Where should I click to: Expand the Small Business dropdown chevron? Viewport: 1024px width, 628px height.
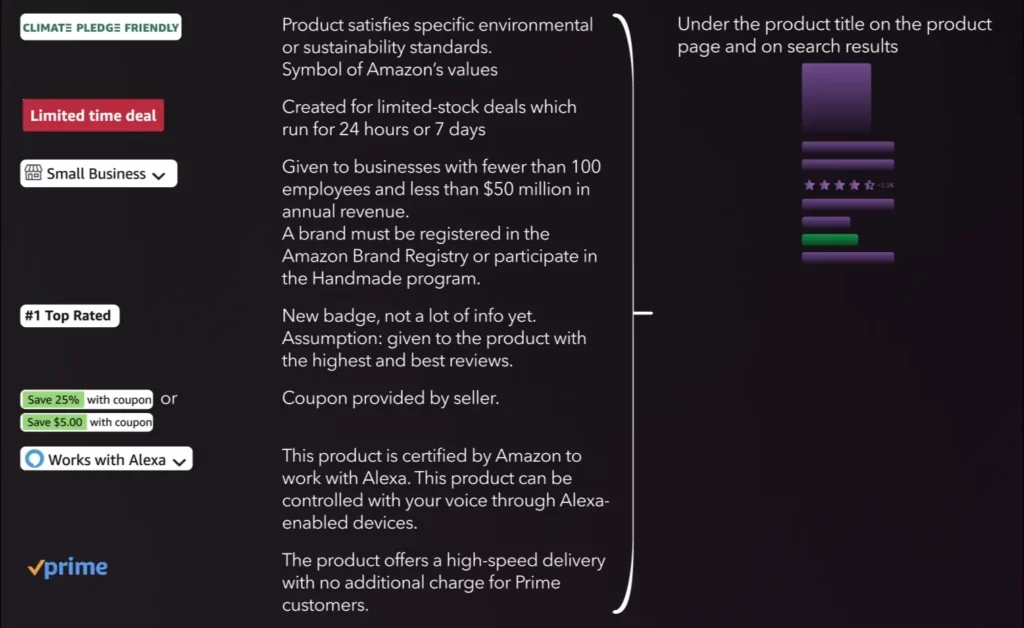[x=159, y=175]
